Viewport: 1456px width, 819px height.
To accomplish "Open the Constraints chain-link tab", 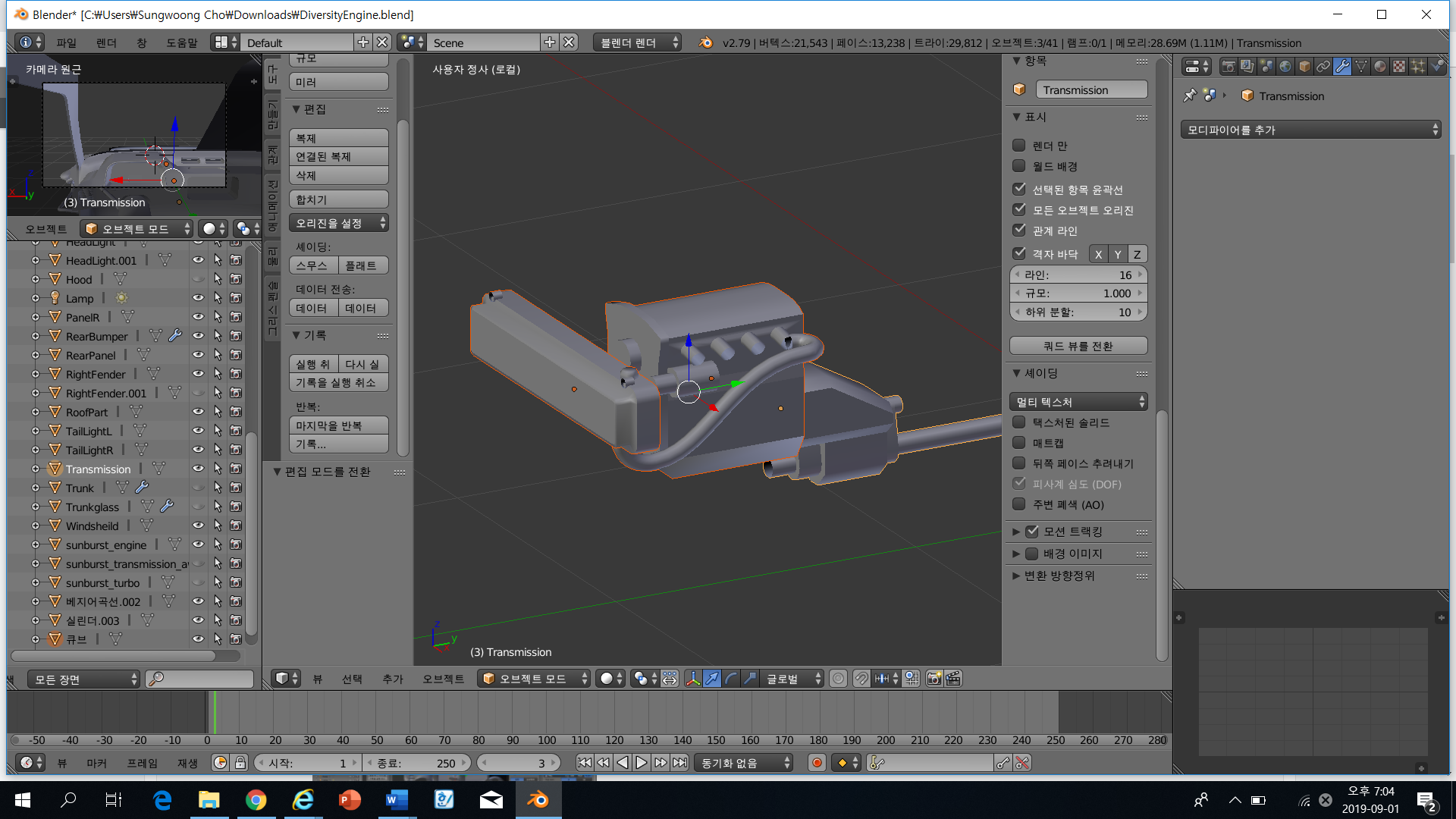I will (x=1323, y=66).
